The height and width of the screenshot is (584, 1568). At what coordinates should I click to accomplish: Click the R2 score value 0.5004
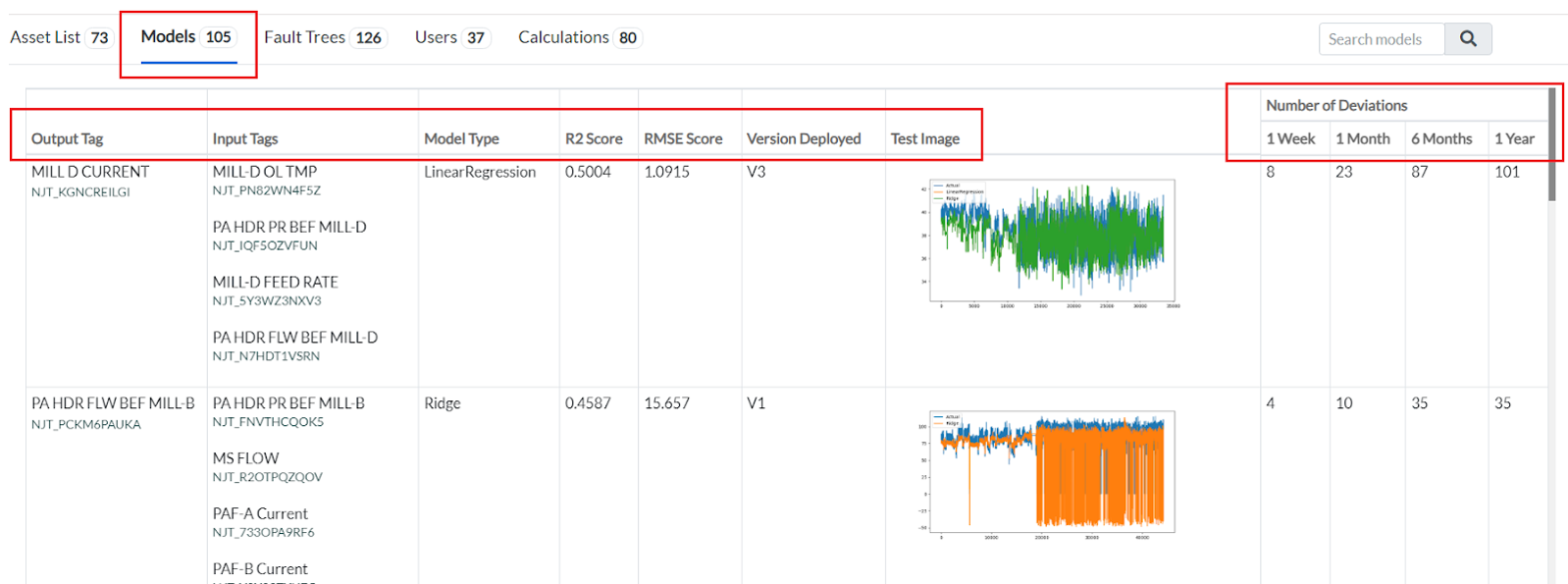click(x=588, y=172)
